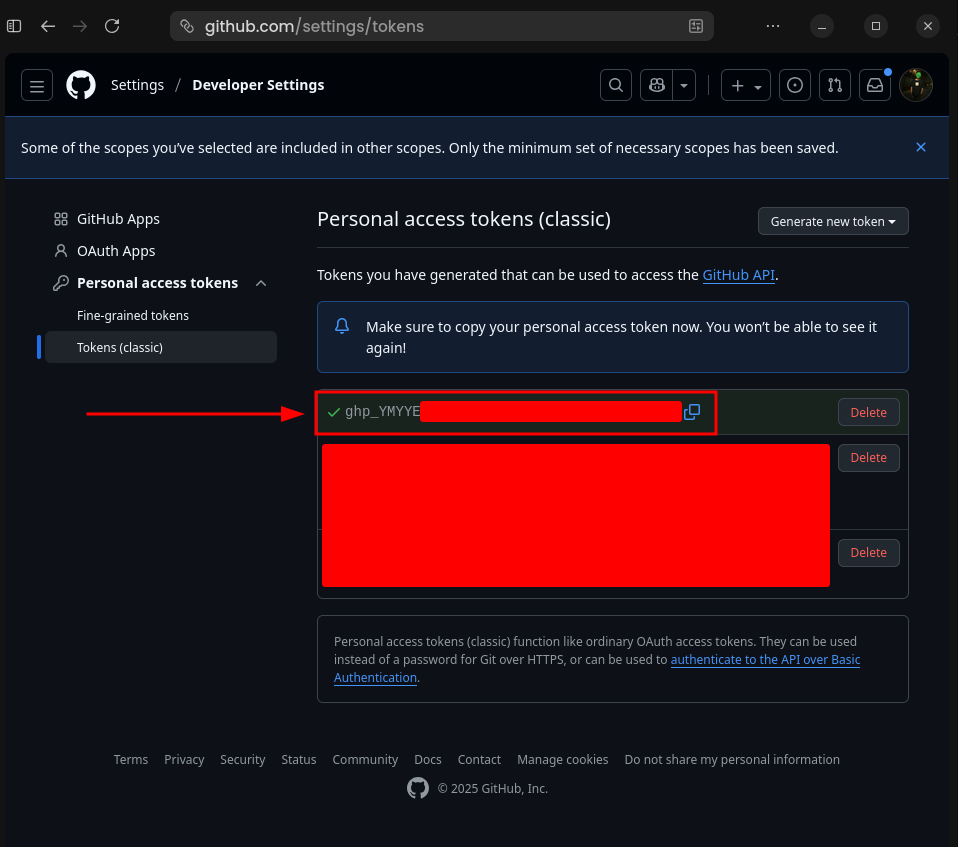Click the pull requests icon

[834, 85]
